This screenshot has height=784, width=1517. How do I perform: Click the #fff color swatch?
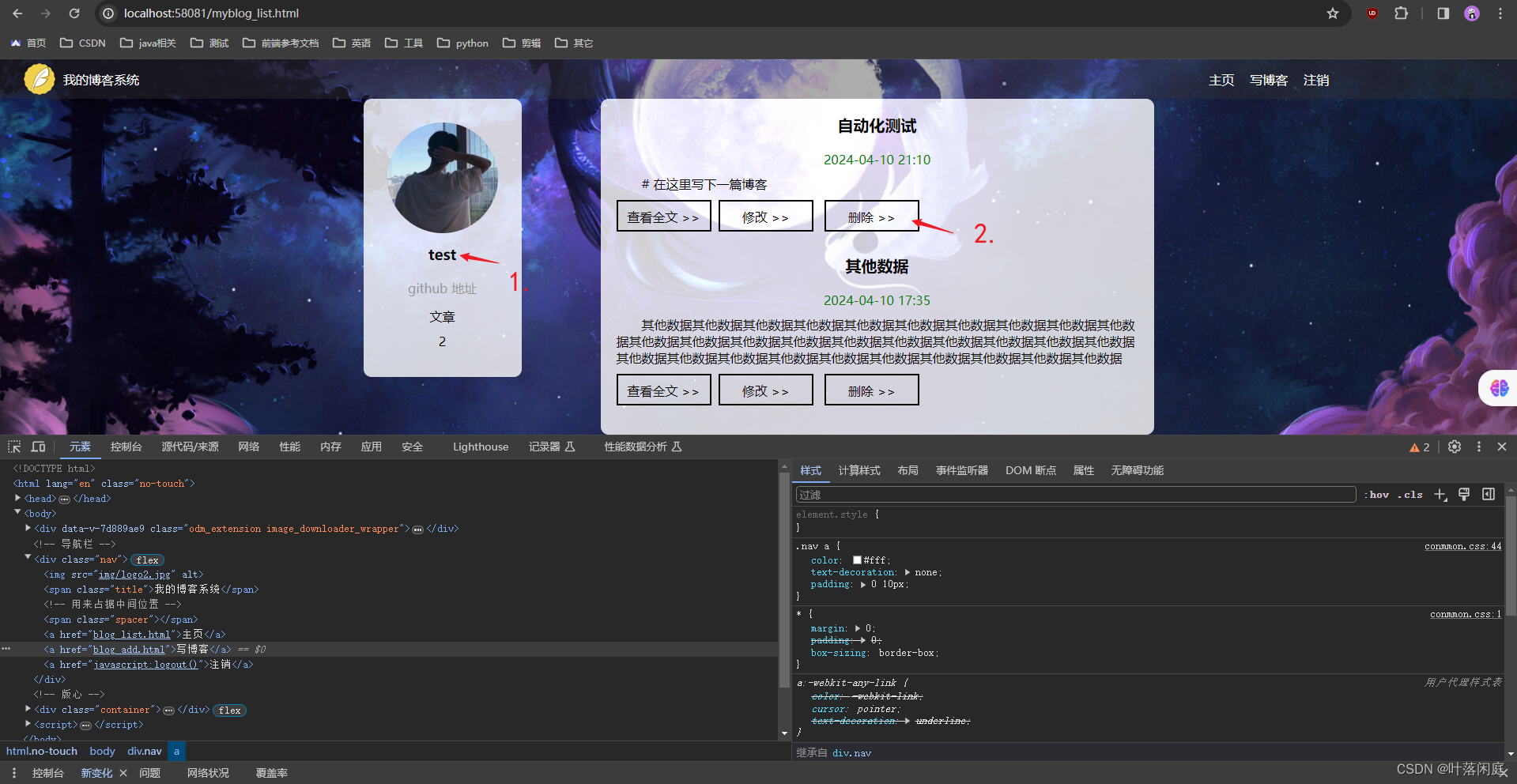pos(857,560)
